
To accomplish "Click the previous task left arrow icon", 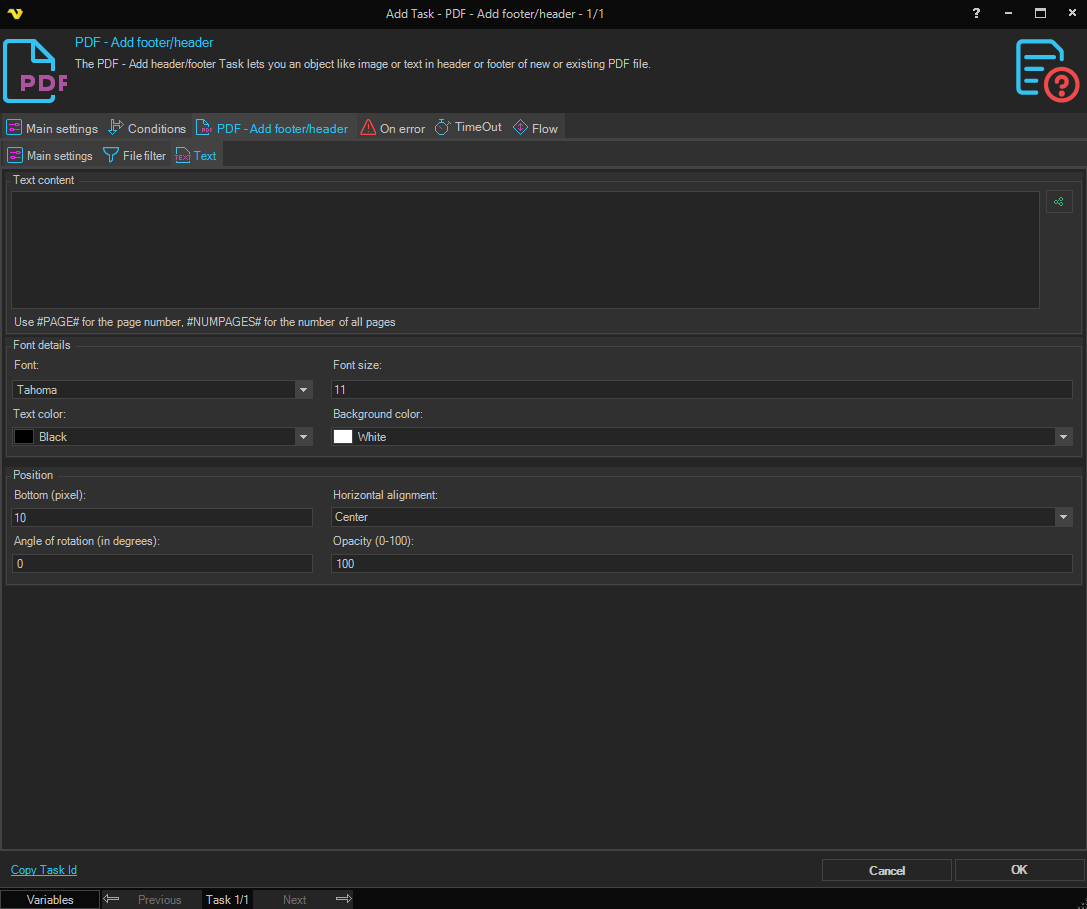I will point(112,899).
